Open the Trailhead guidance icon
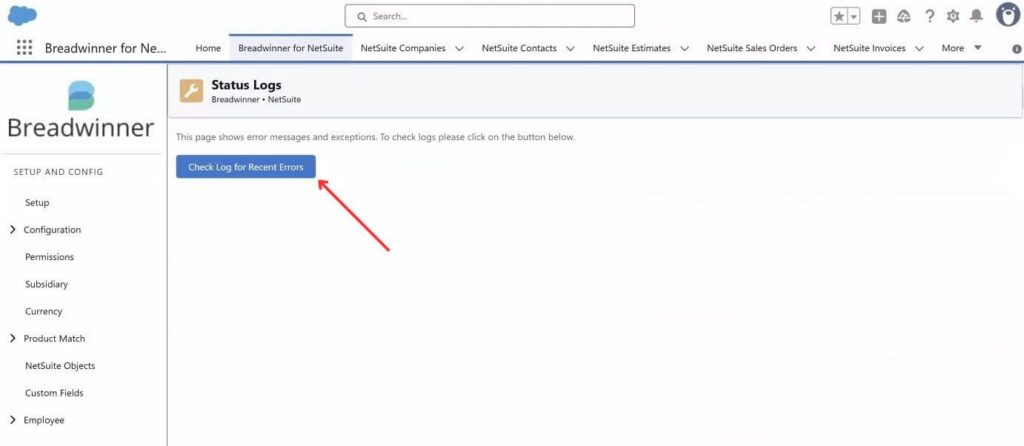Viewport: 1024px width, 446px height. [x=904, y=16]
